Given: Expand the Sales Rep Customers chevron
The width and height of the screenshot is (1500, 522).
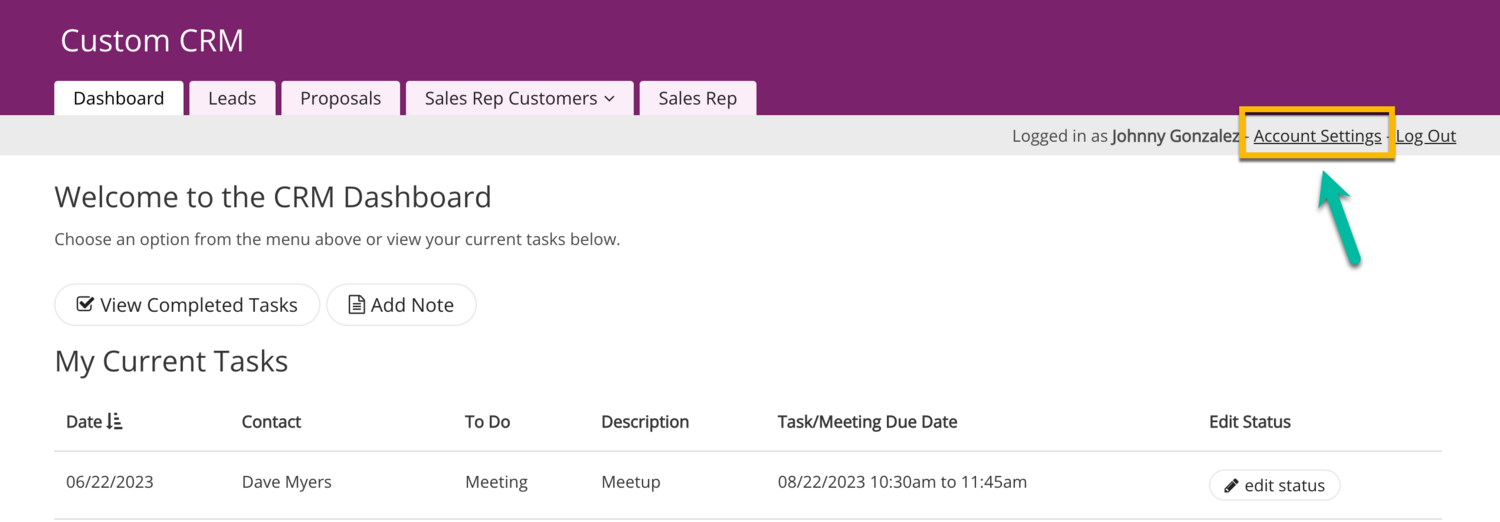Looking at the screenshot, I should pyautogui.click(x=609, y=99).
